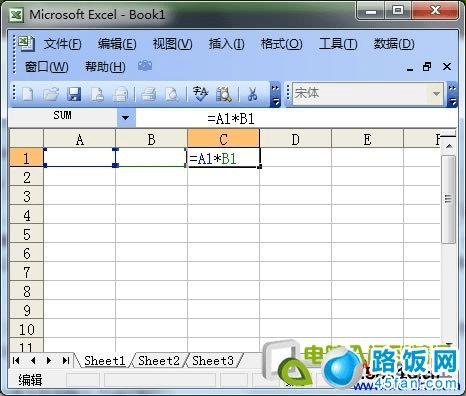Open the 格式(O) menu
466x396 pixels.
click(x=282, y=44)
